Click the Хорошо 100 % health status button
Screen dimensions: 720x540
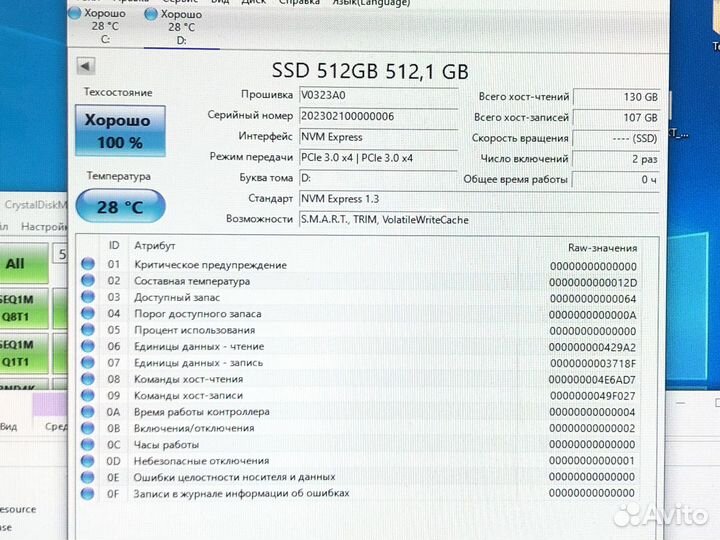tap(120, 131)
